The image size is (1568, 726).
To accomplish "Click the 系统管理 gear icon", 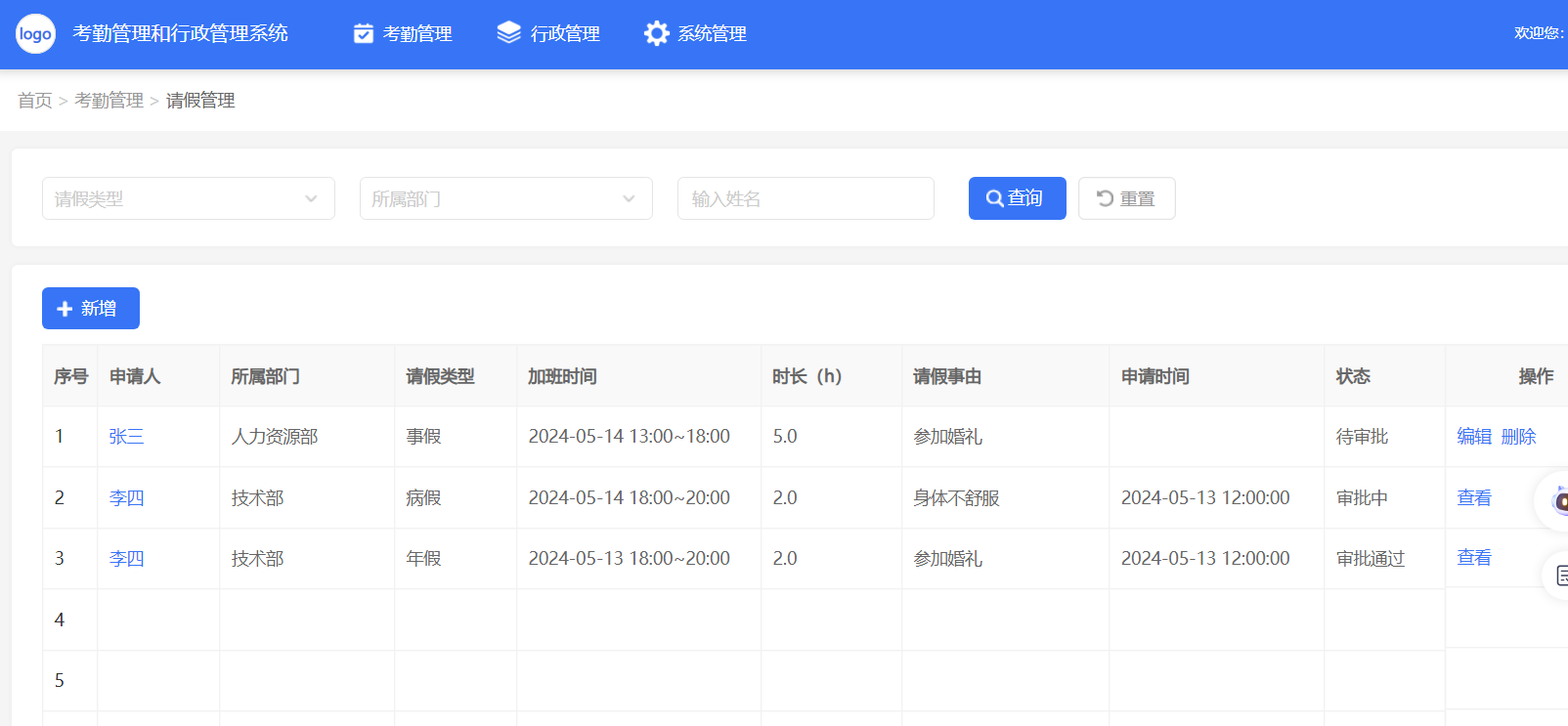I will (x=657, y=33).
